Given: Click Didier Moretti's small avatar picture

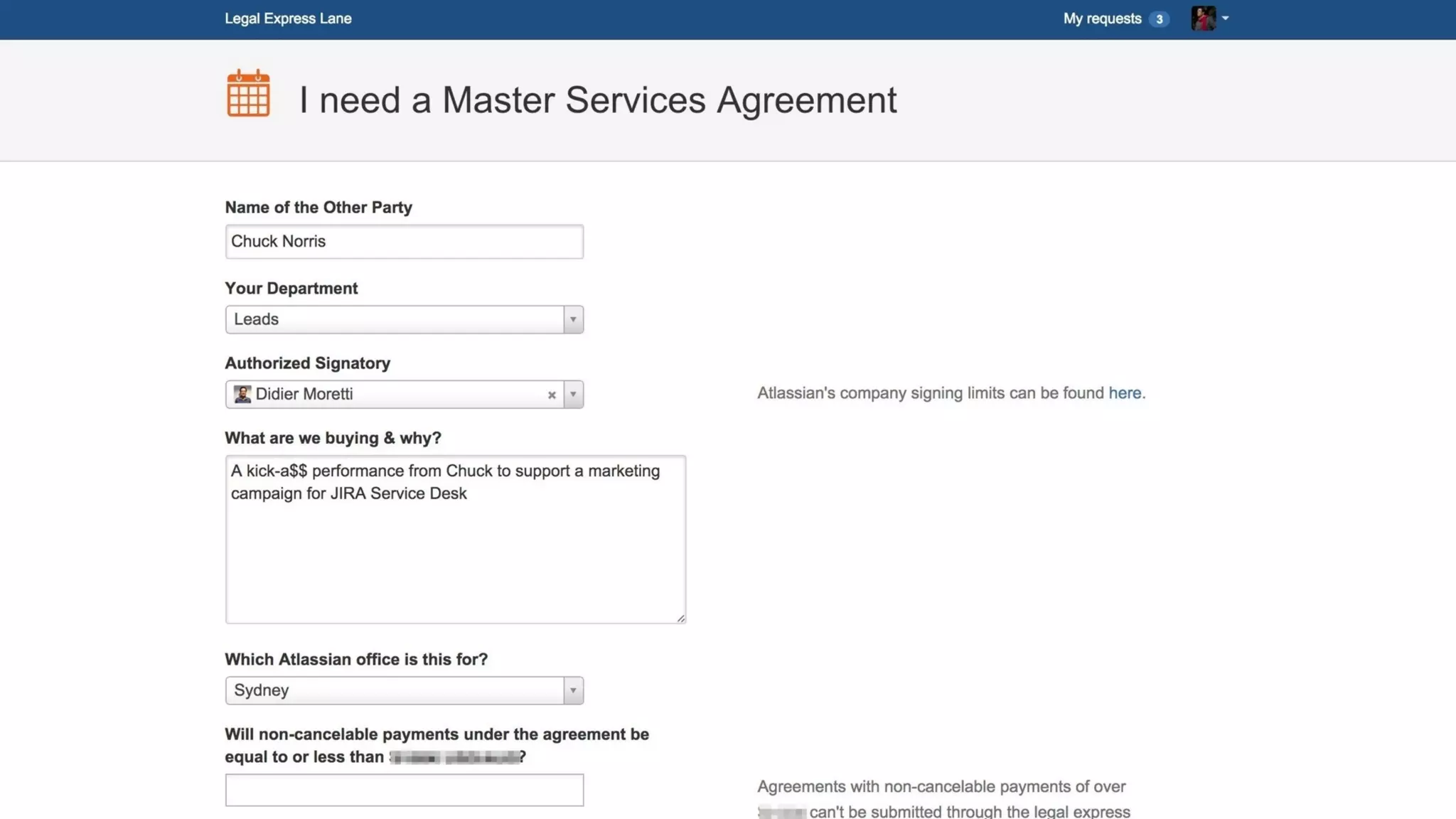Looking at the screenshot, I should pos(242,395).
